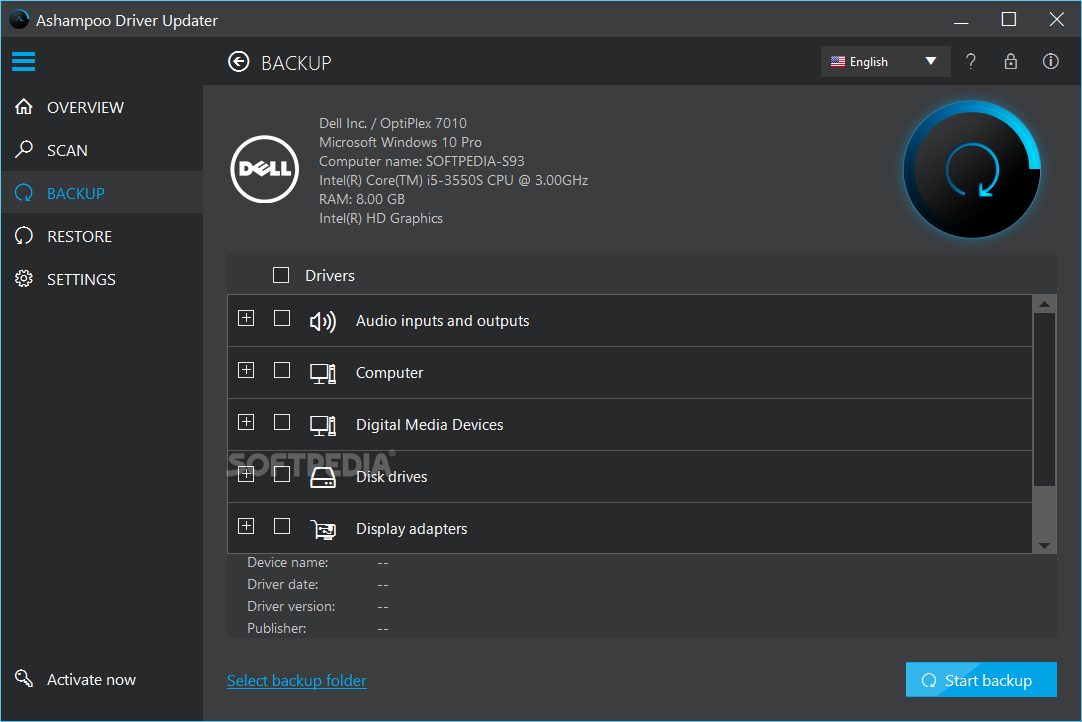The height and width of the screenshot is (722, 1082).
Task: Open the English language dropdown
Action: pos(885,61)
